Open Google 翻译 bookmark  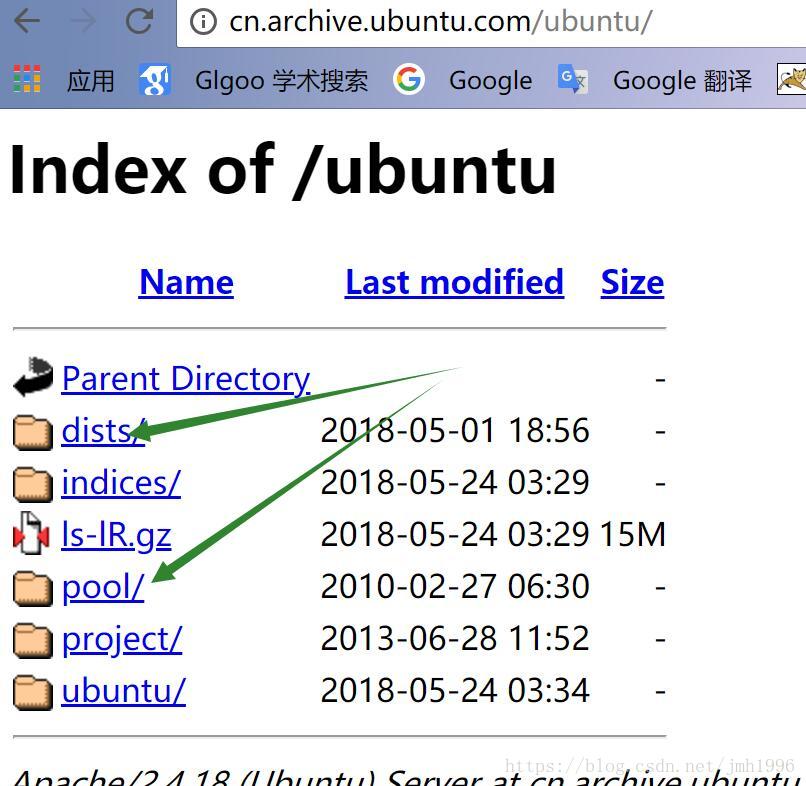tap(682, 81)
